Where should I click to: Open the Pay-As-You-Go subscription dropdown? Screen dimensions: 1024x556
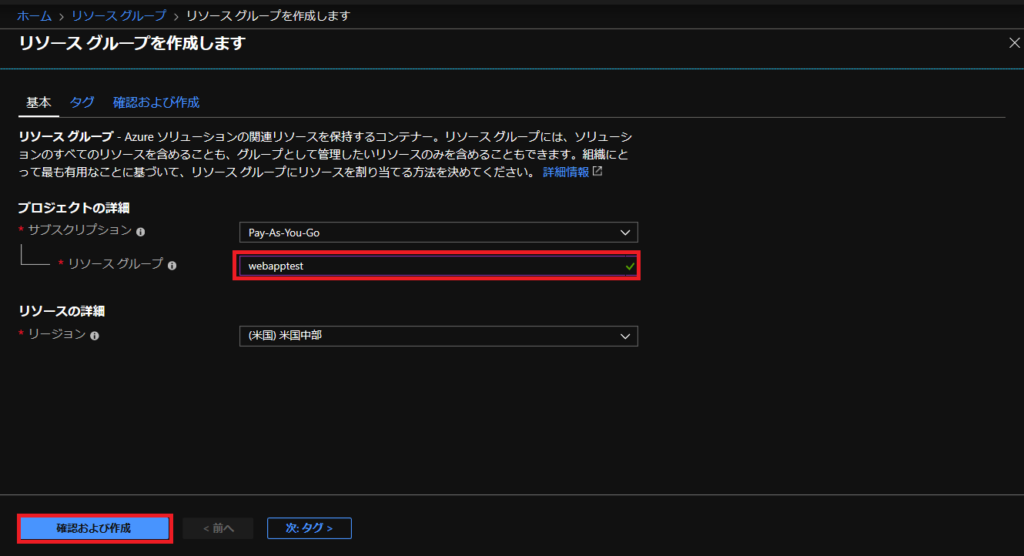point(438,233)
